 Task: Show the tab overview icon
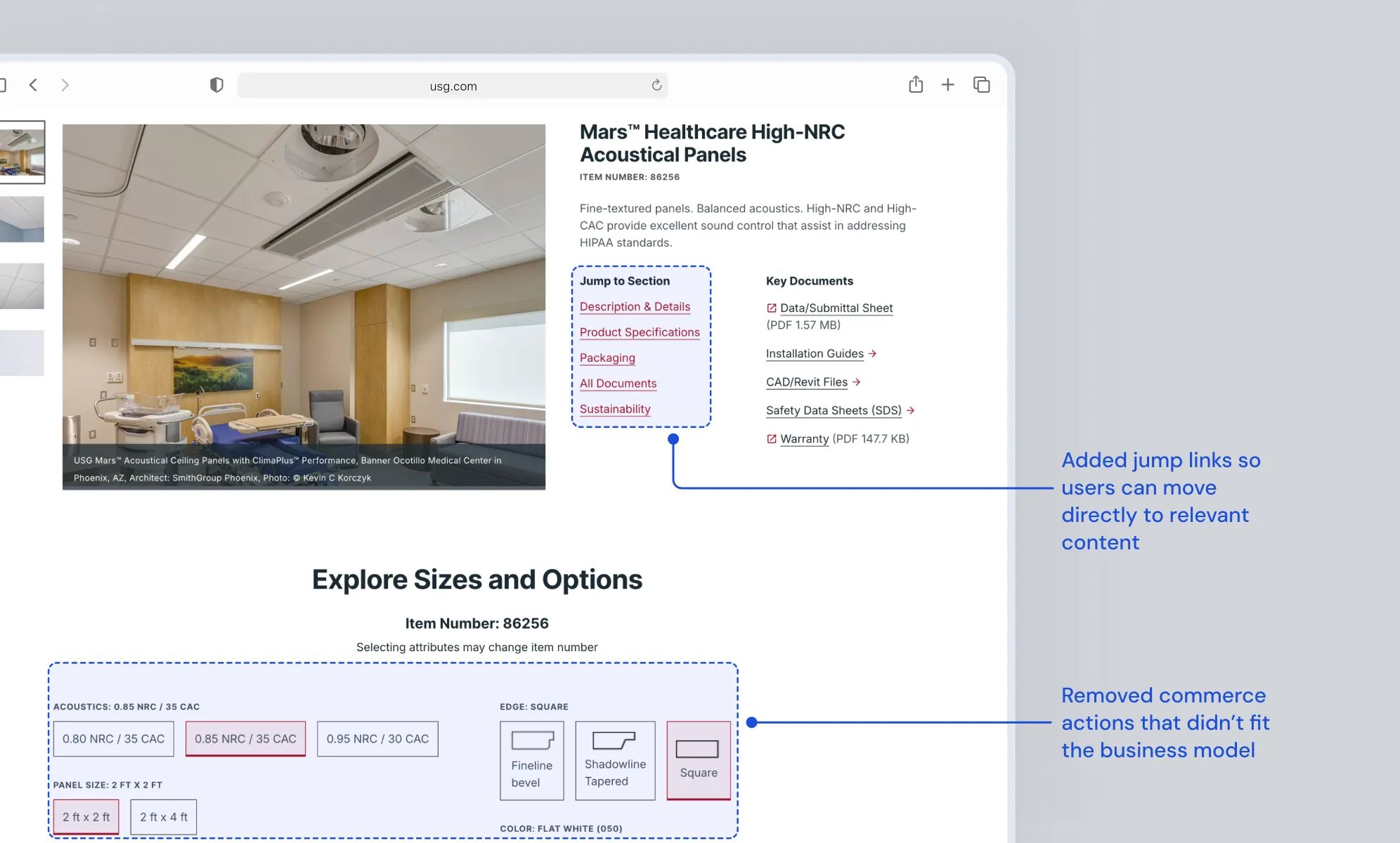(x=982, y=85)
